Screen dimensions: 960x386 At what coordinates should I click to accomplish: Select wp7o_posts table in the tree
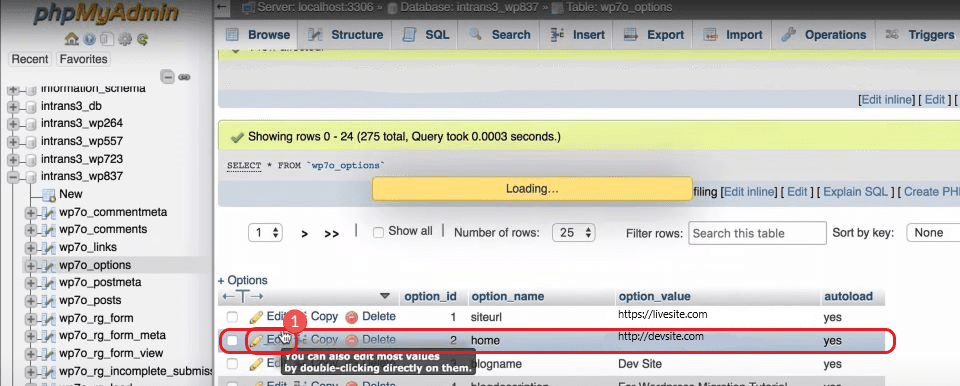click(90, 300)
